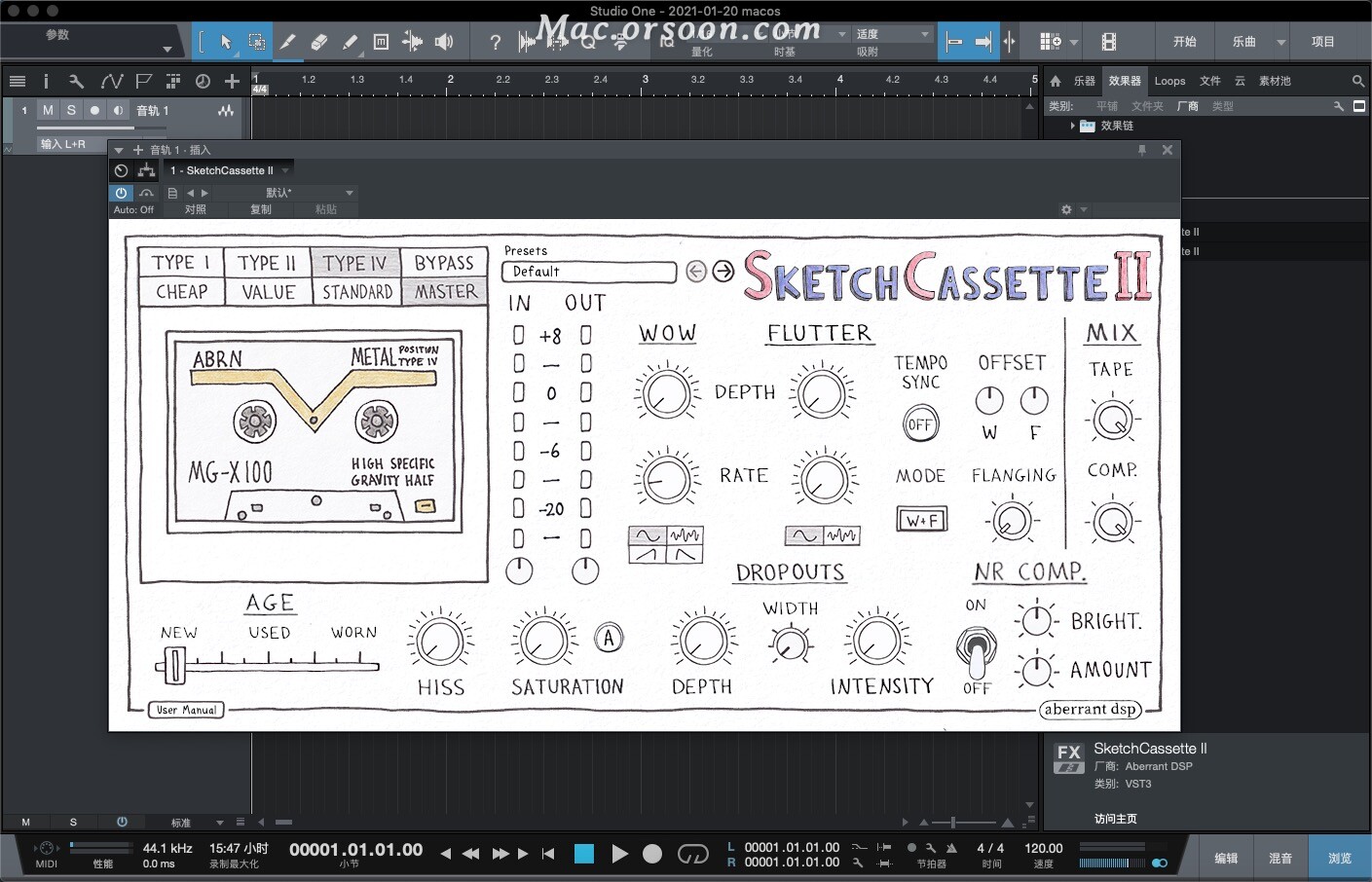Open the inspector 'i' icon

(x=46, y=81)
